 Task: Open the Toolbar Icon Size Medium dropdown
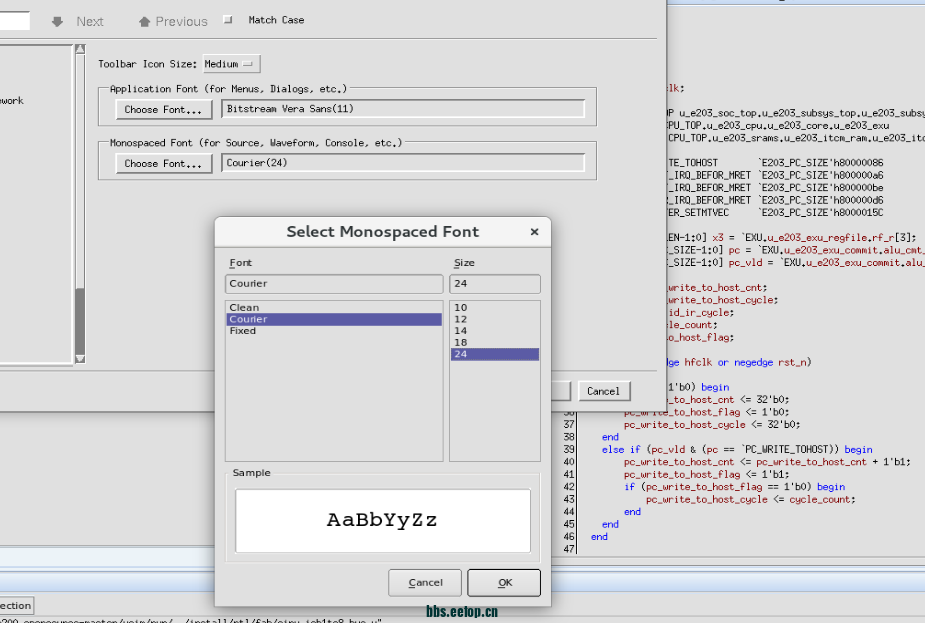click(231, 64)
